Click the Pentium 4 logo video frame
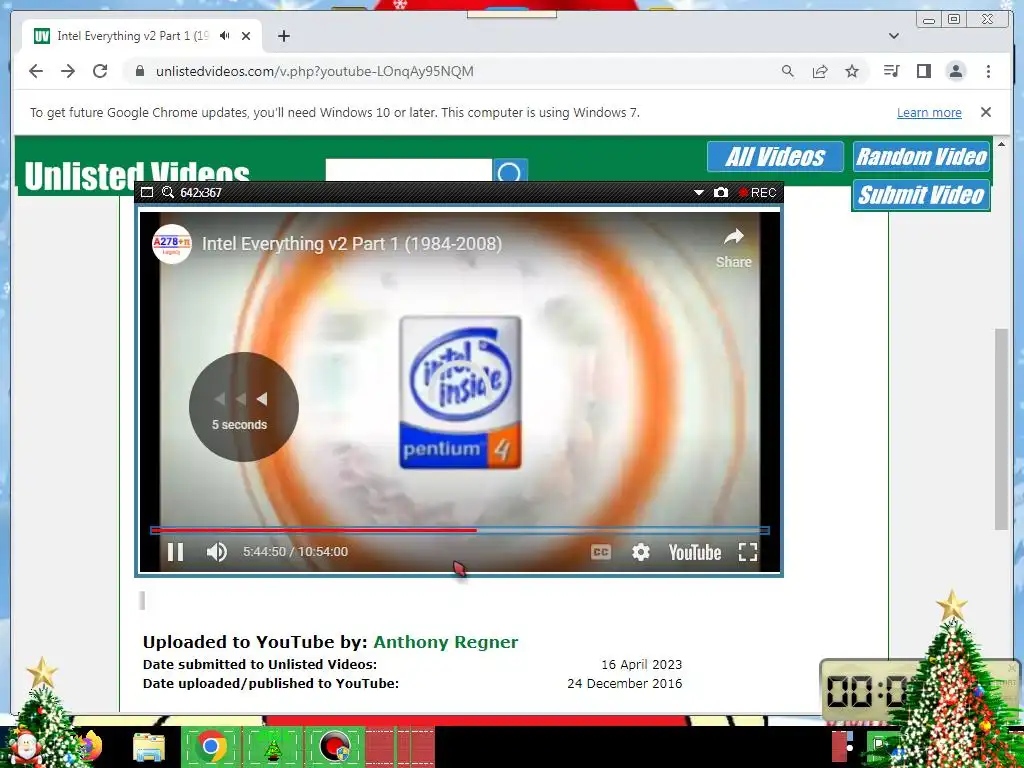The image size is (1024, 768). (460, 392)
